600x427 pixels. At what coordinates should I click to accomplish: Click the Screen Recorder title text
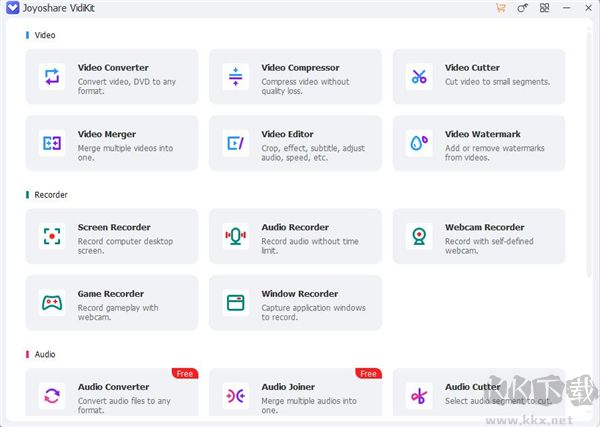pos(114,227)
